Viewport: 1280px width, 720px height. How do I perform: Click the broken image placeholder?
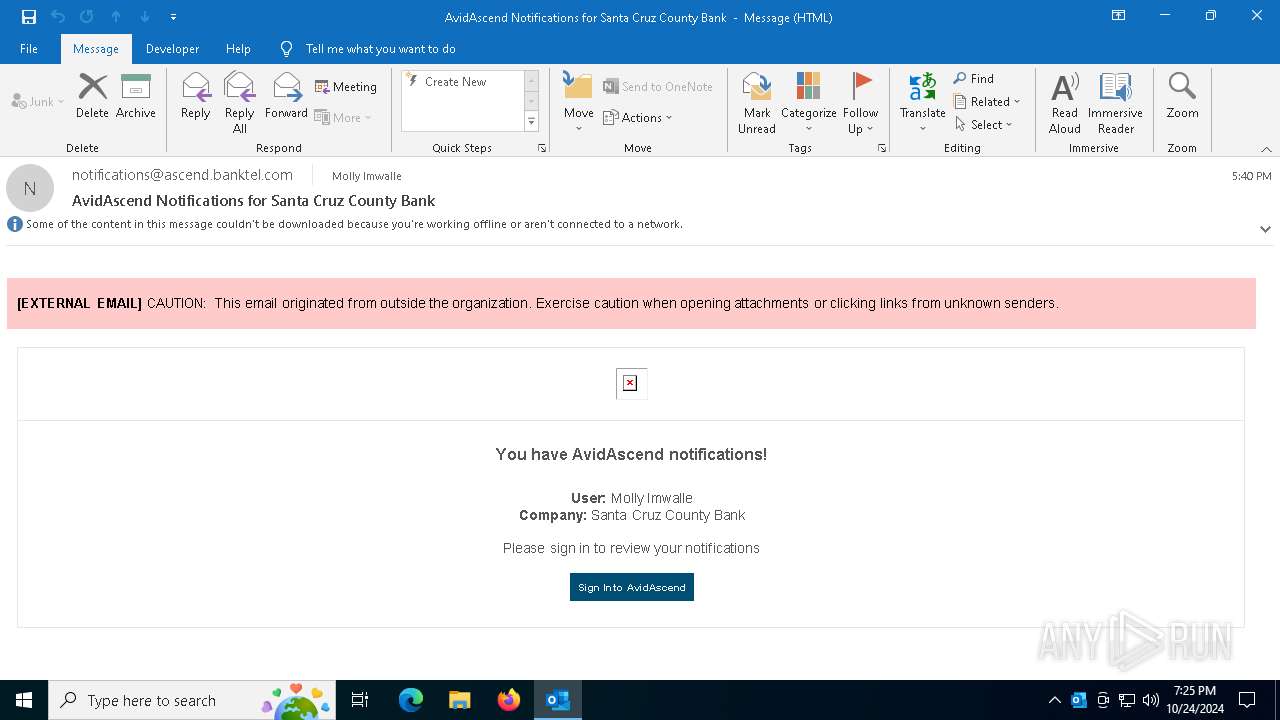click(630, 383)
